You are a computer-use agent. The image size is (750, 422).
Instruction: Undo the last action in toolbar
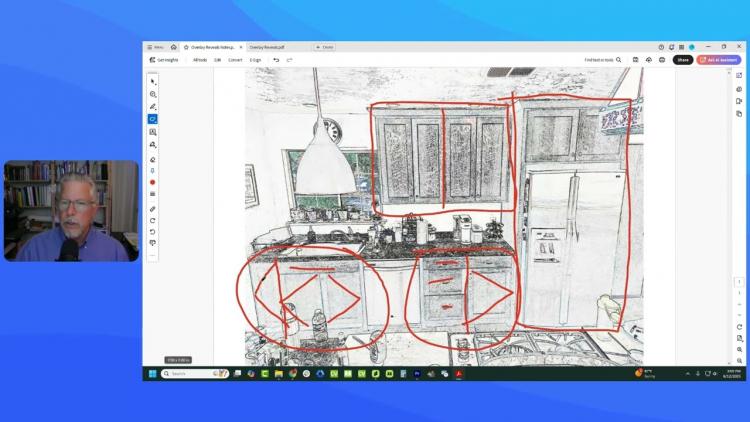pyautogui.click(x=276, y=60)
